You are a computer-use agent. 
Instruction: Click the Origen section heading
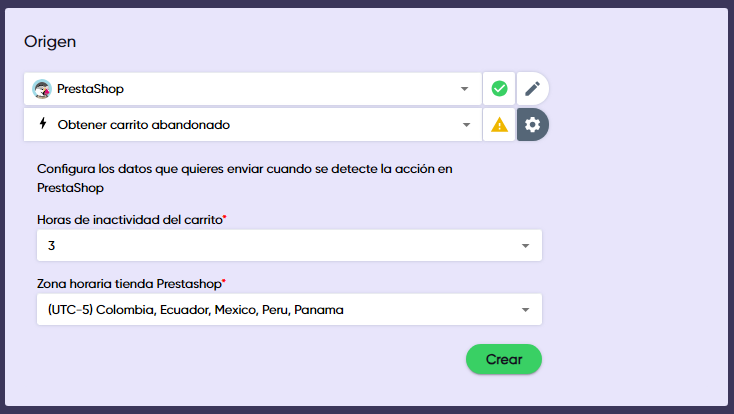[x=50, y=42]
